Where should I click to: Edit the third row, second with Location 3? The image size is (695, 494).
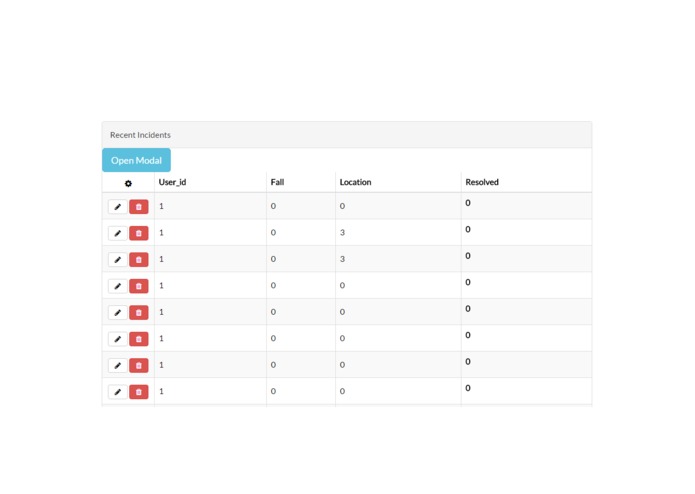[x=117, y=260]
